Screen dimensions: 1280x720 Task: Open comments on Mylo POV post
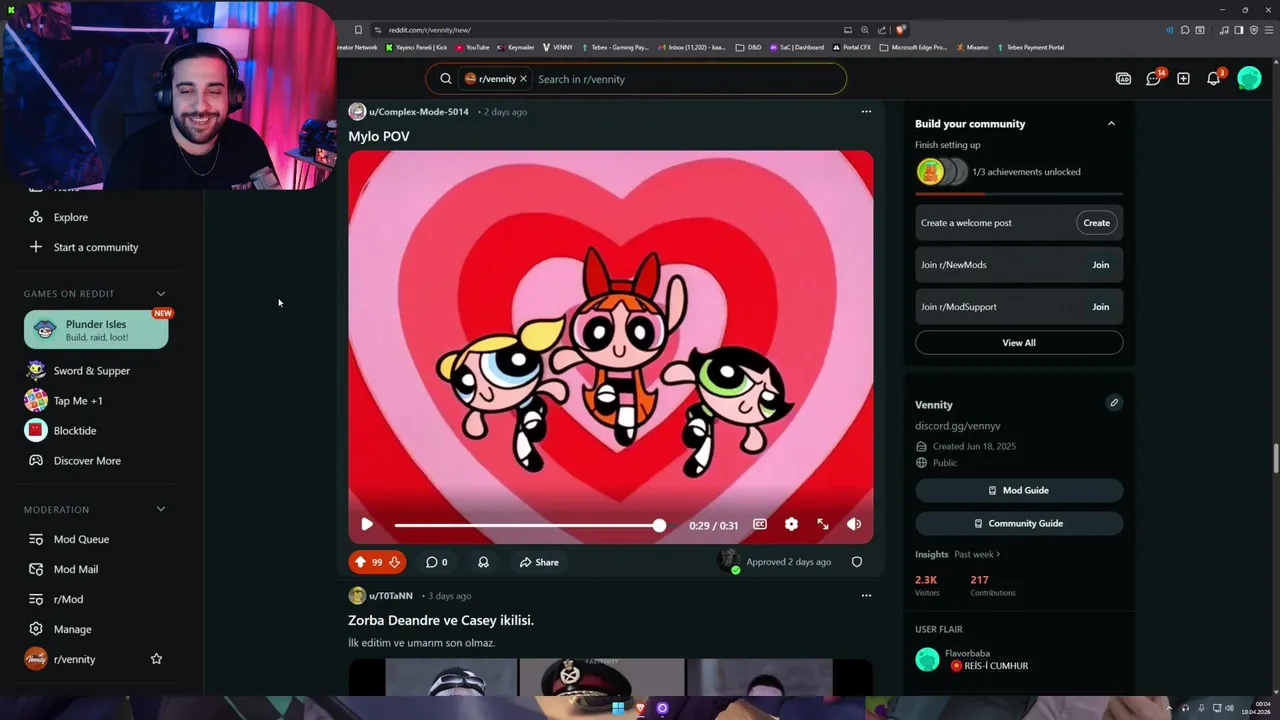[436, 562]
